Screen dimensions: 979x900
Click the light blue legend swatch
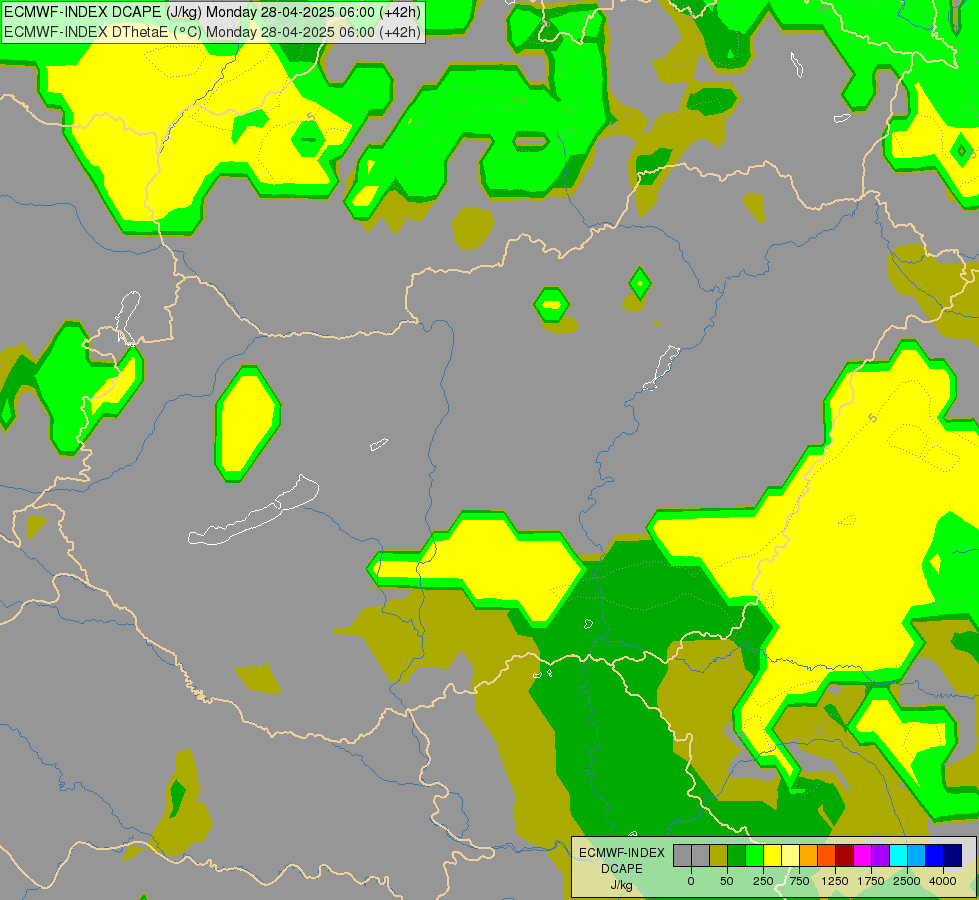[x=917, y=855]
